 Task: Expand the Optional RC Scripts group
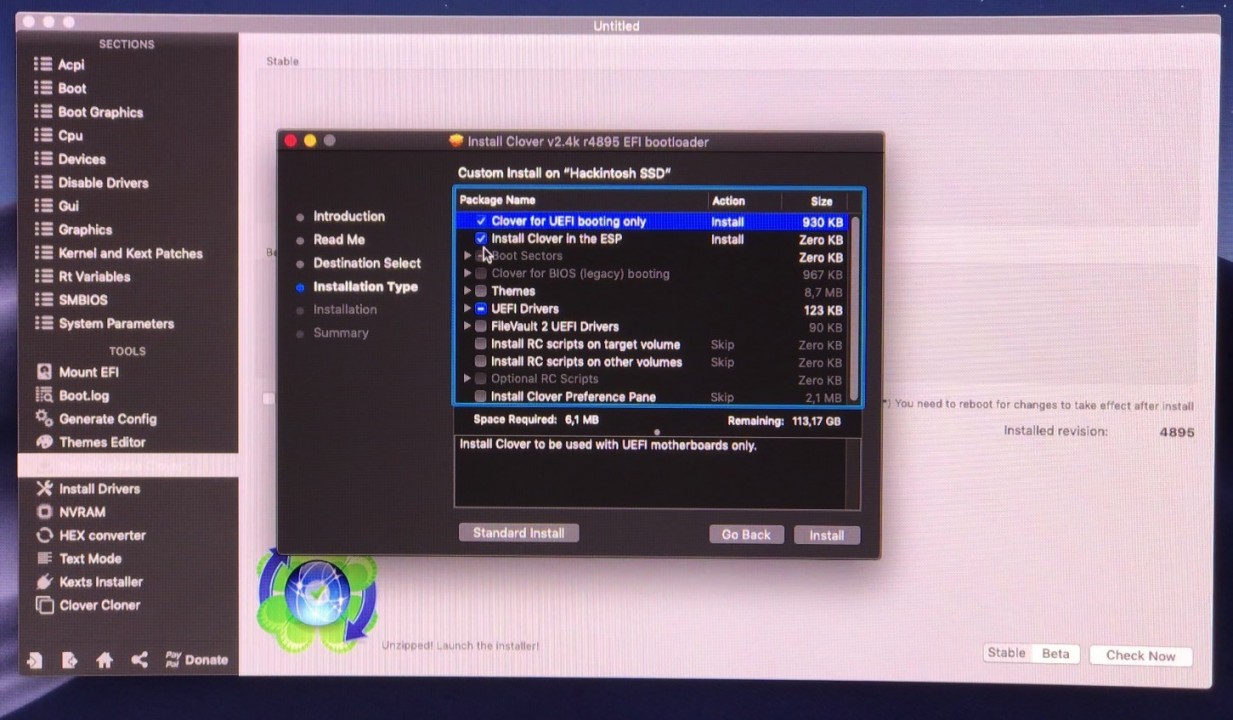click(x=467, y=379)
